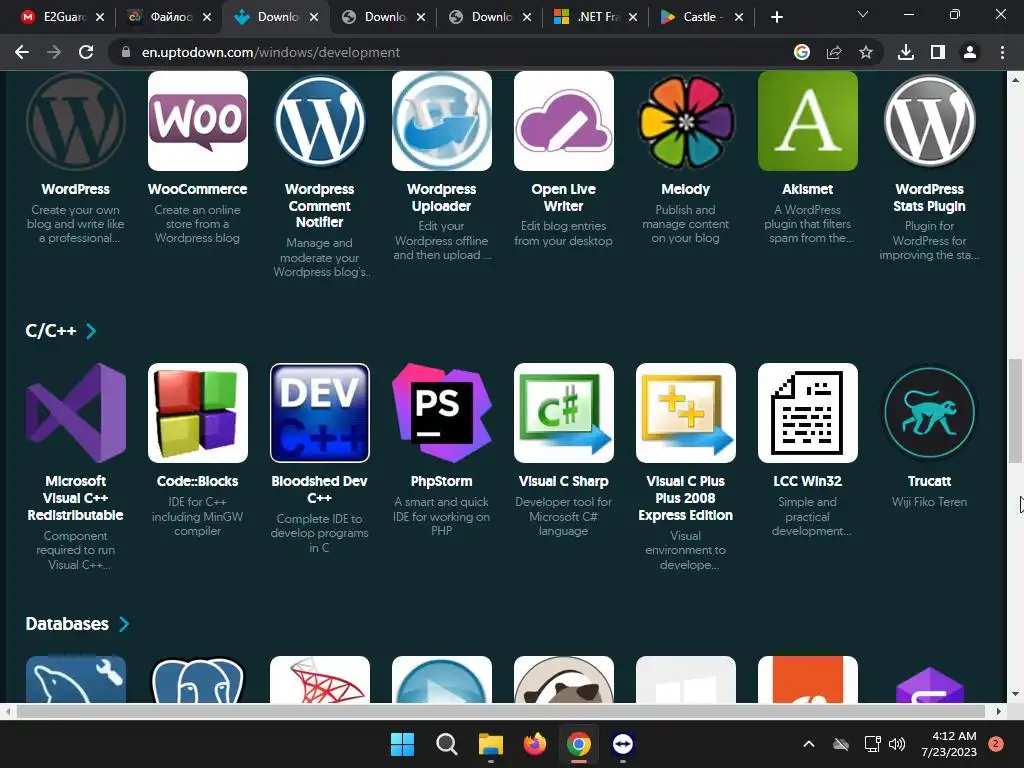
Task: Open Windows taskbar search
Action: point(447,744)
